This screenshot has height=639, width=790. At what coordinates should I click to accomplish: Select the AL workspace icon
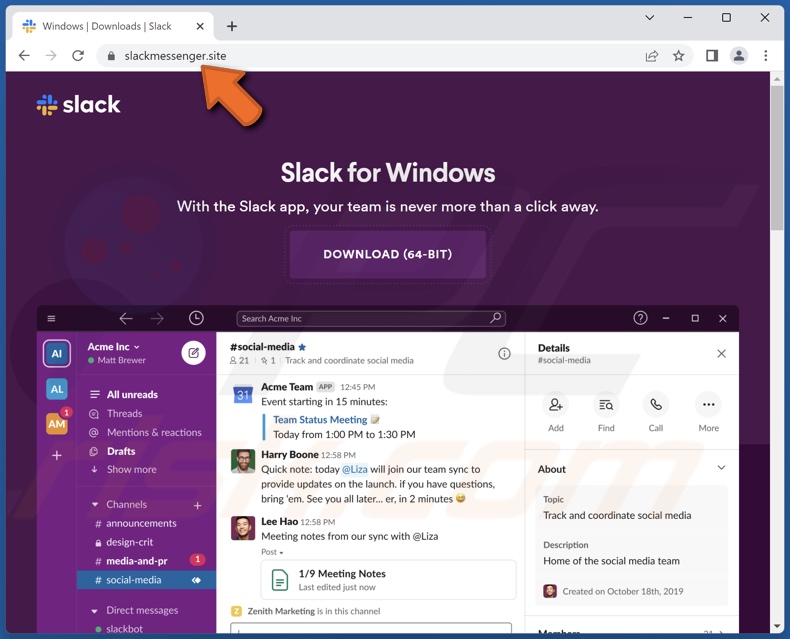tap(56, 389)
